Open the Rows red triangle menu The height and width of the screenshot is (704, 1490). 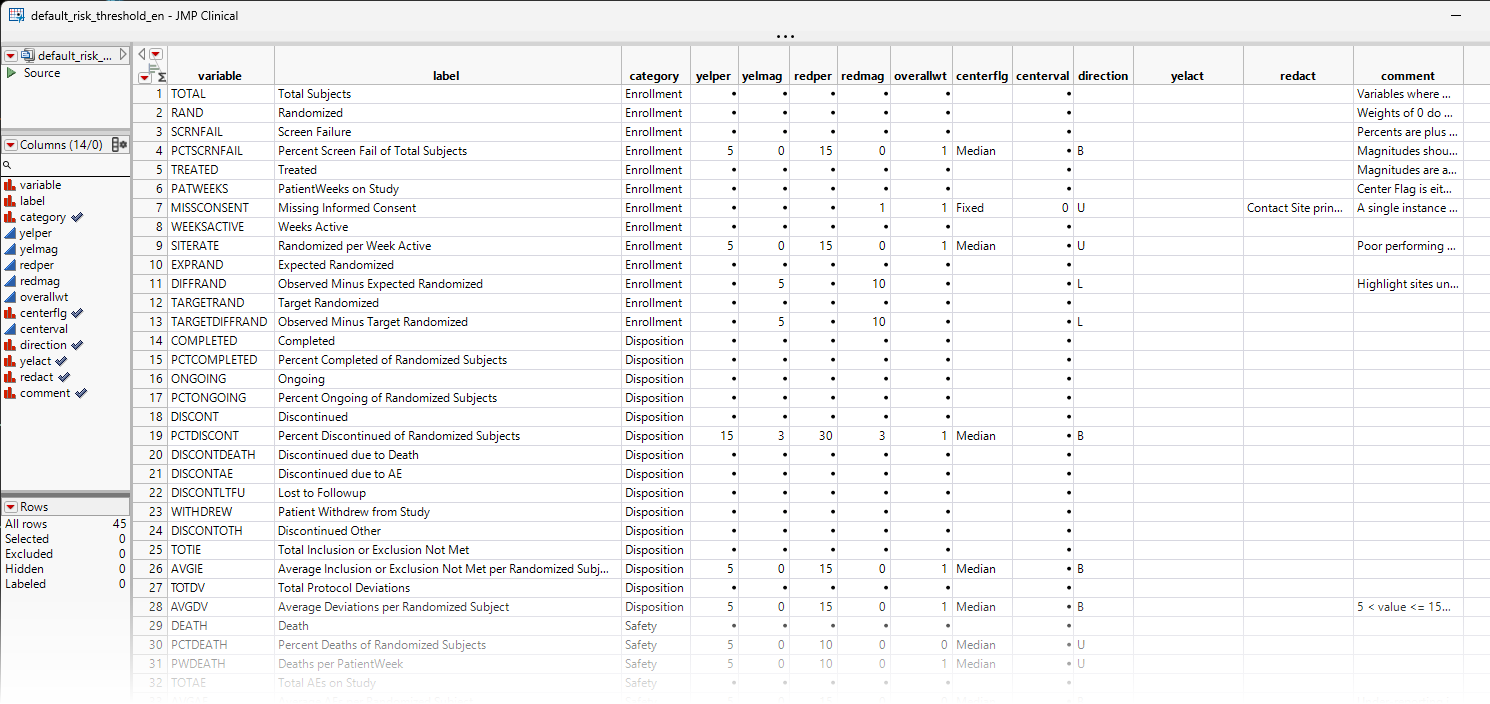coord(11,507)
